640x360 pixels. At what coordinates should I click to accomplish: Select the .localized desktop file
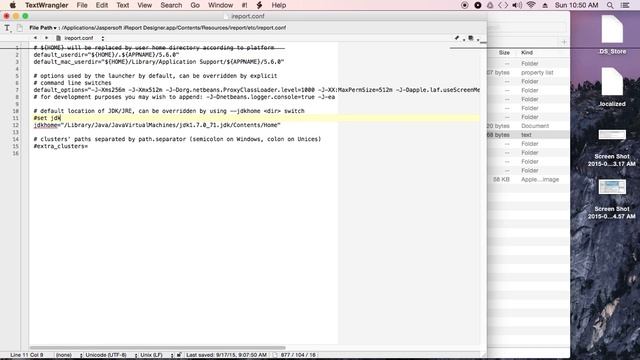pos(612,87)
